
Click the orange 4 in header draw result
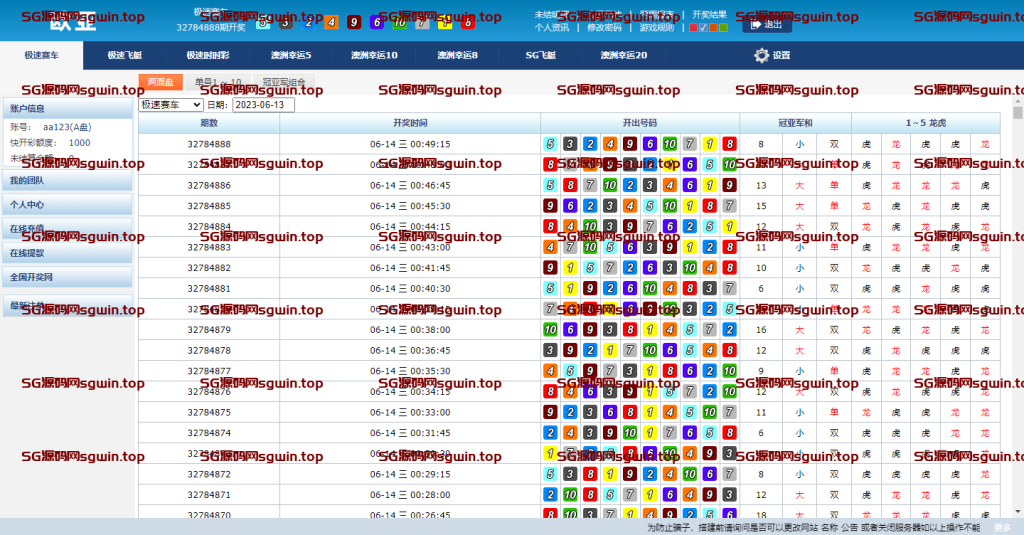pyautogui.click(x=331, y=22)
